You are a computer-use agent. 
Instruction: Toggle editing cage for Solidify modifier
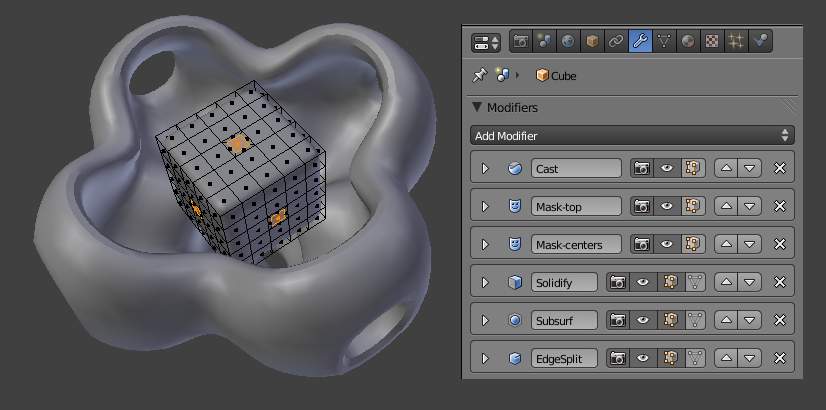click(696, 282)
